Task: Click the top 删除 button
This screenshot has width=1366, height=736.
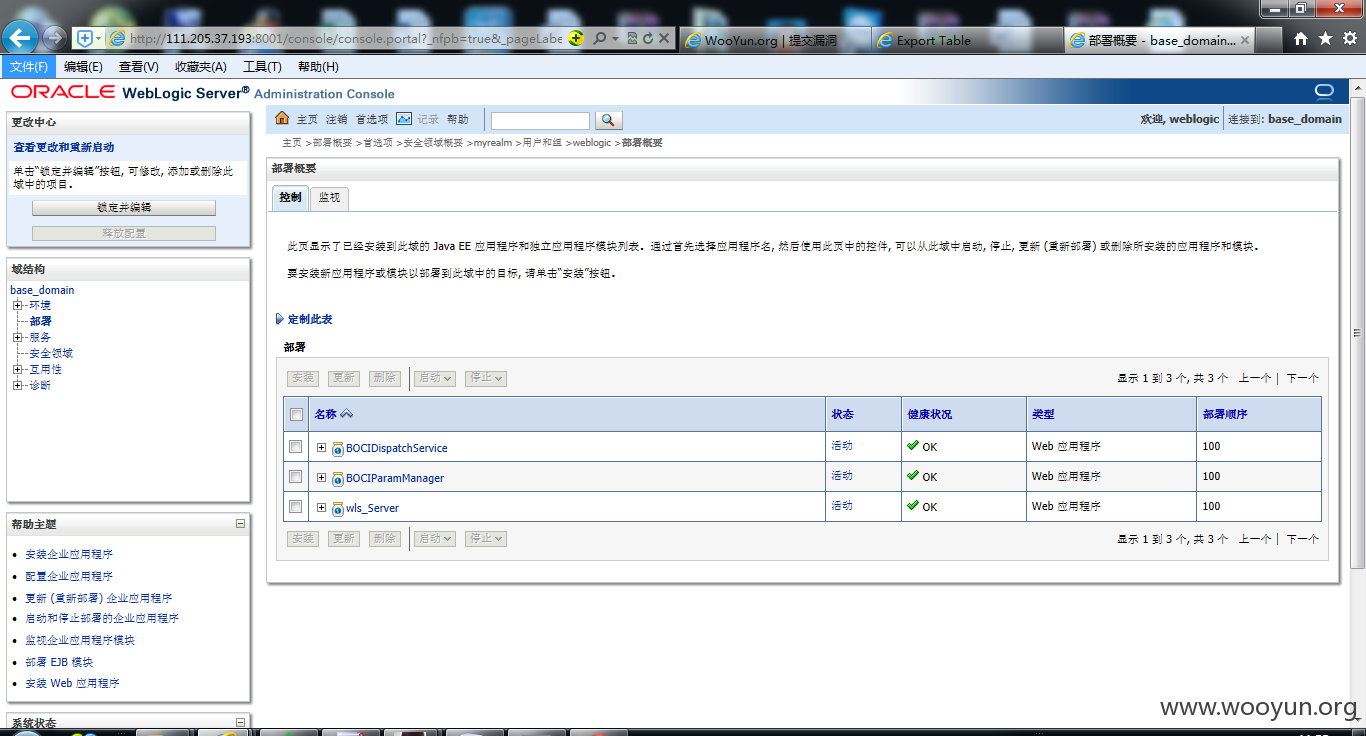Action: (x=385, y=378)
